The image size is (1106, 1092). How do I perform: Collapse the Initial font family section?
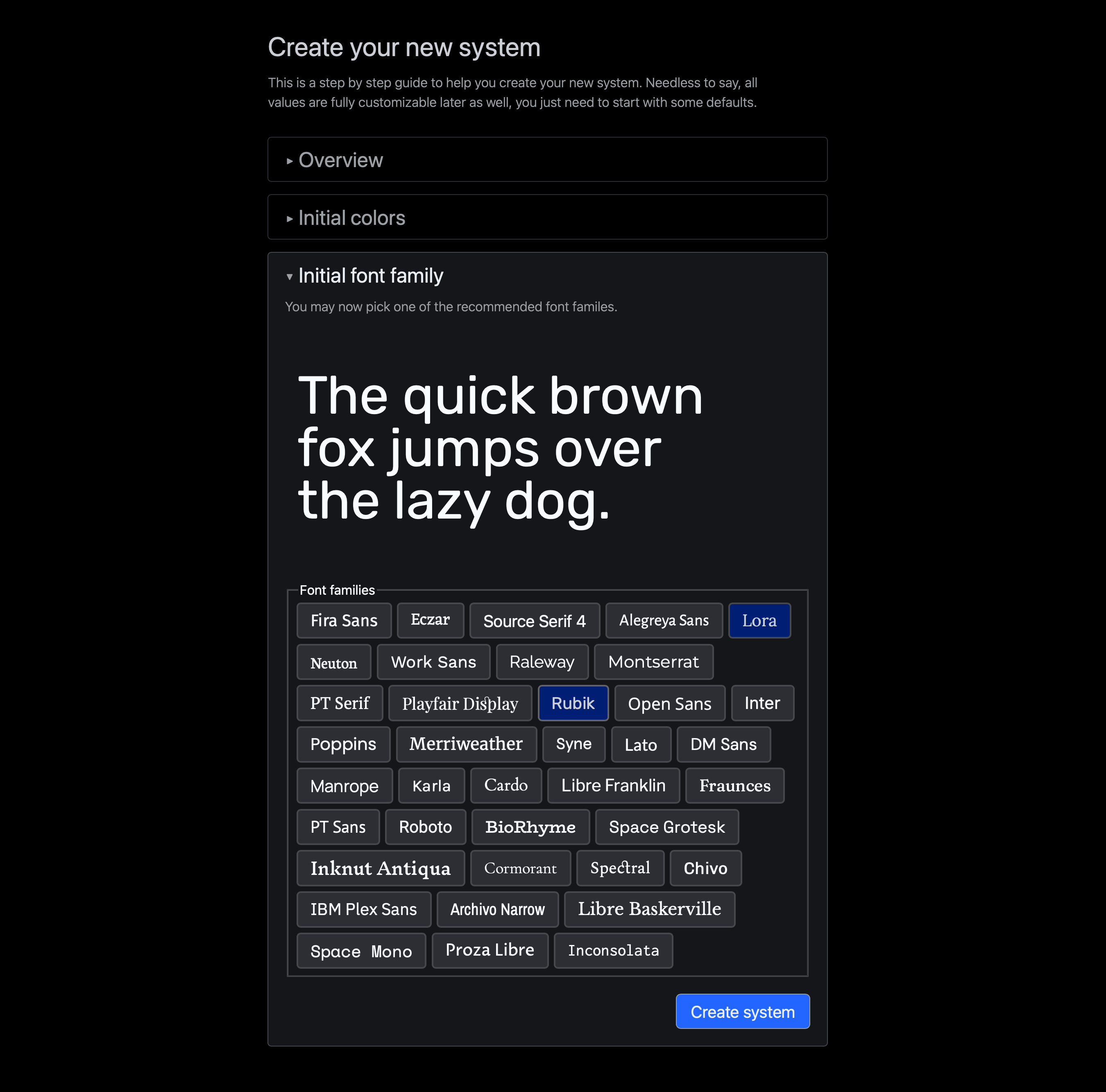click(x=370, y=276)
